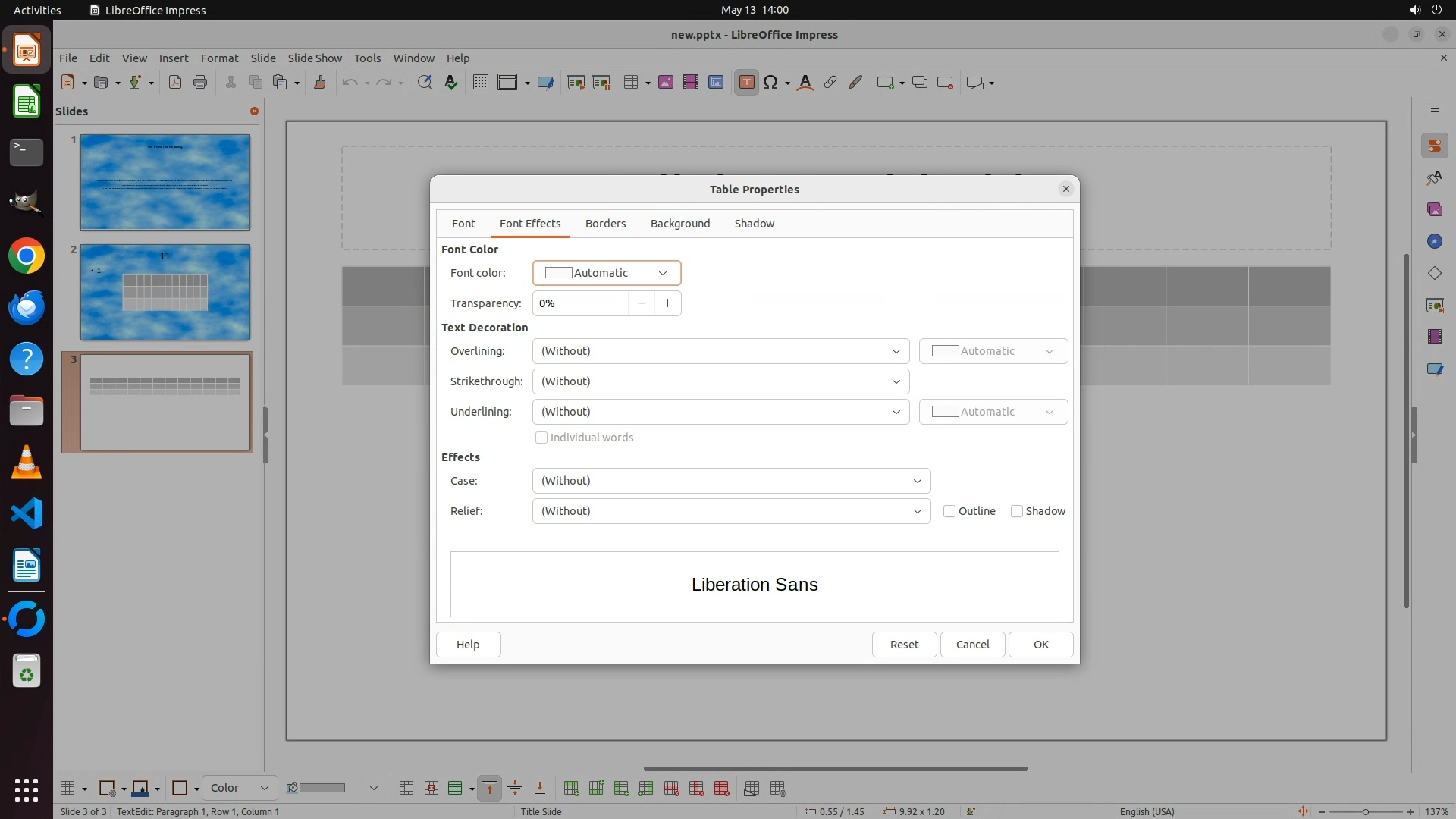The image size is (1456, 819).
Task: Expand the Strikethrough dropdown
Action: [720, 381]
